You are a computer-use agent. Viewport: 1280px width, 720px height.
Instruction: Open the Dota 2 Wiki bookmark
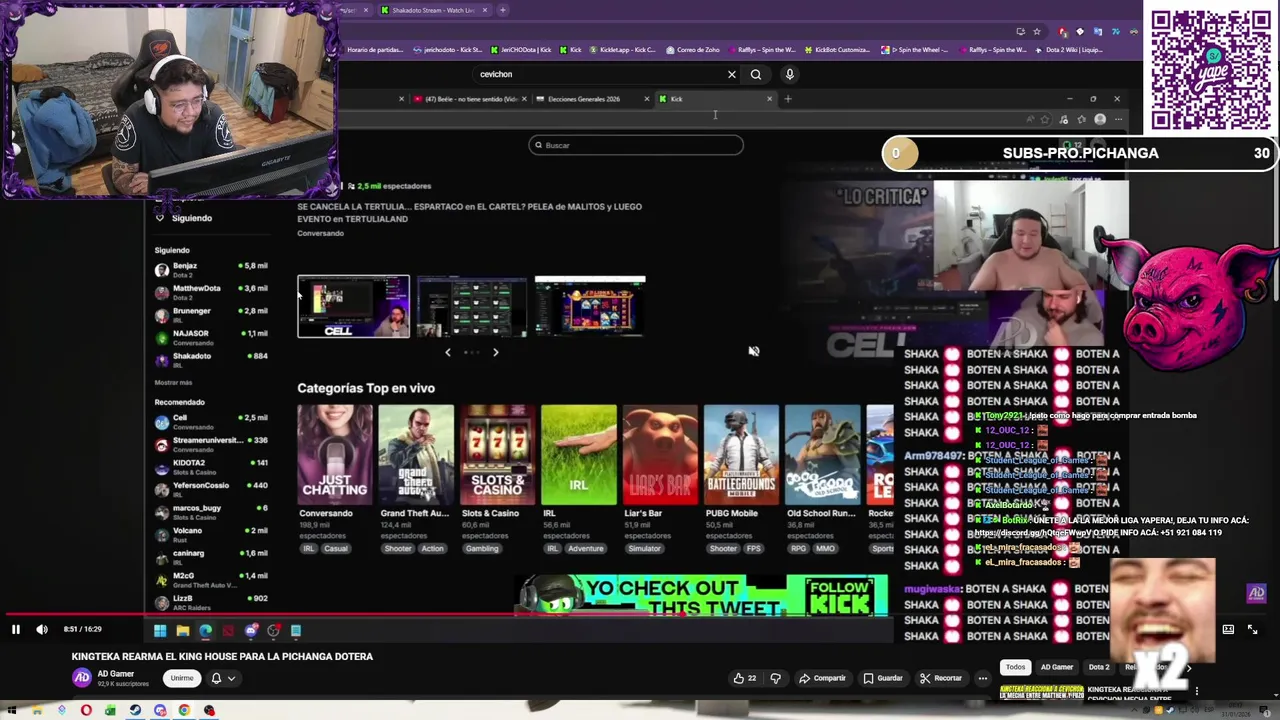click(1068, 49)
